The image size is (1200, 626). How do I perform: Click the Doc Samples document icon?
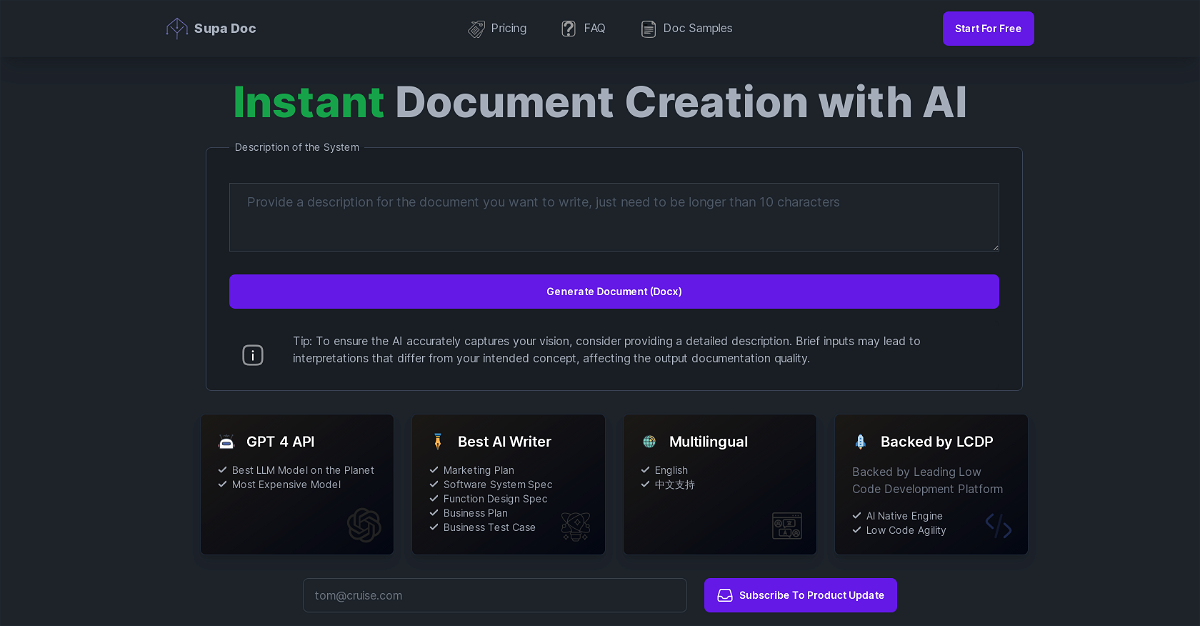[x=649, y=29]
